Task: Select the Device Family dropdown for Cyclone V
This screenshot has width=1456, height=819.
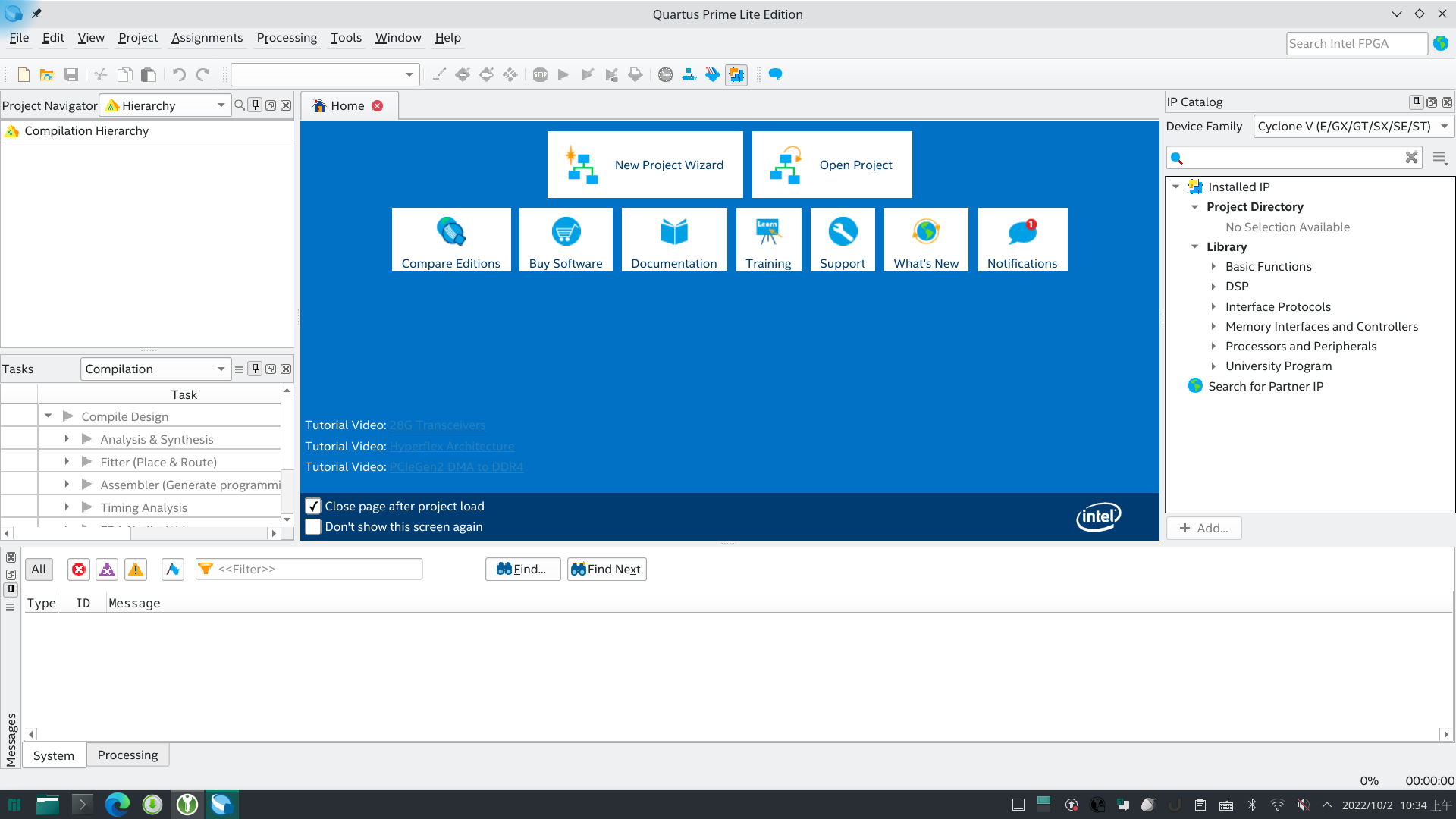Action: pos(1351,126)
